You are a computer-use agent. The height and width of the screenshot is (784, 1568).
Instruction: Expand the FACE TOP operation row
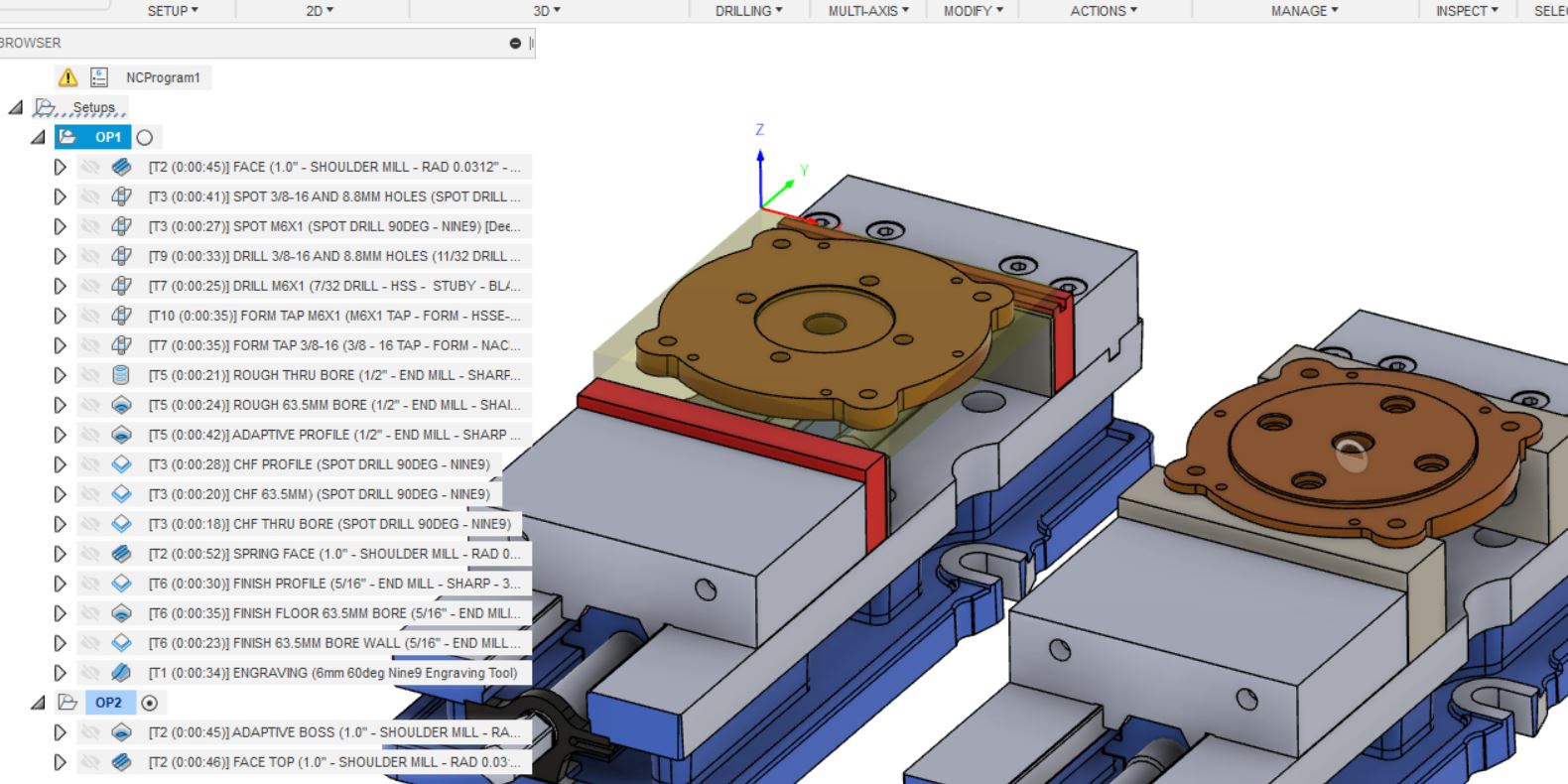click(x=60, y=762)
